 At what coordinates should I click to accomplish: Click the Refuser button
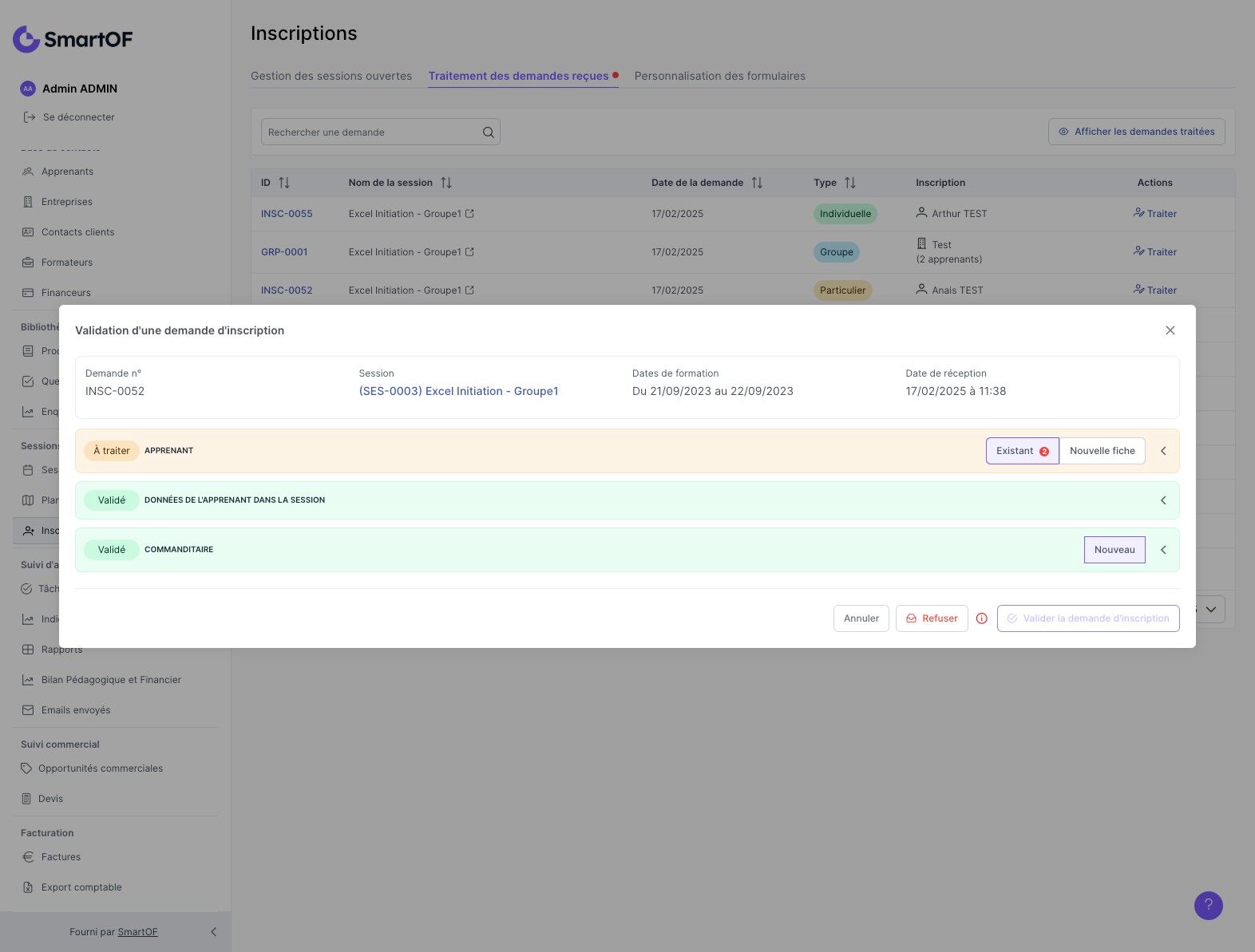point(932,618)
